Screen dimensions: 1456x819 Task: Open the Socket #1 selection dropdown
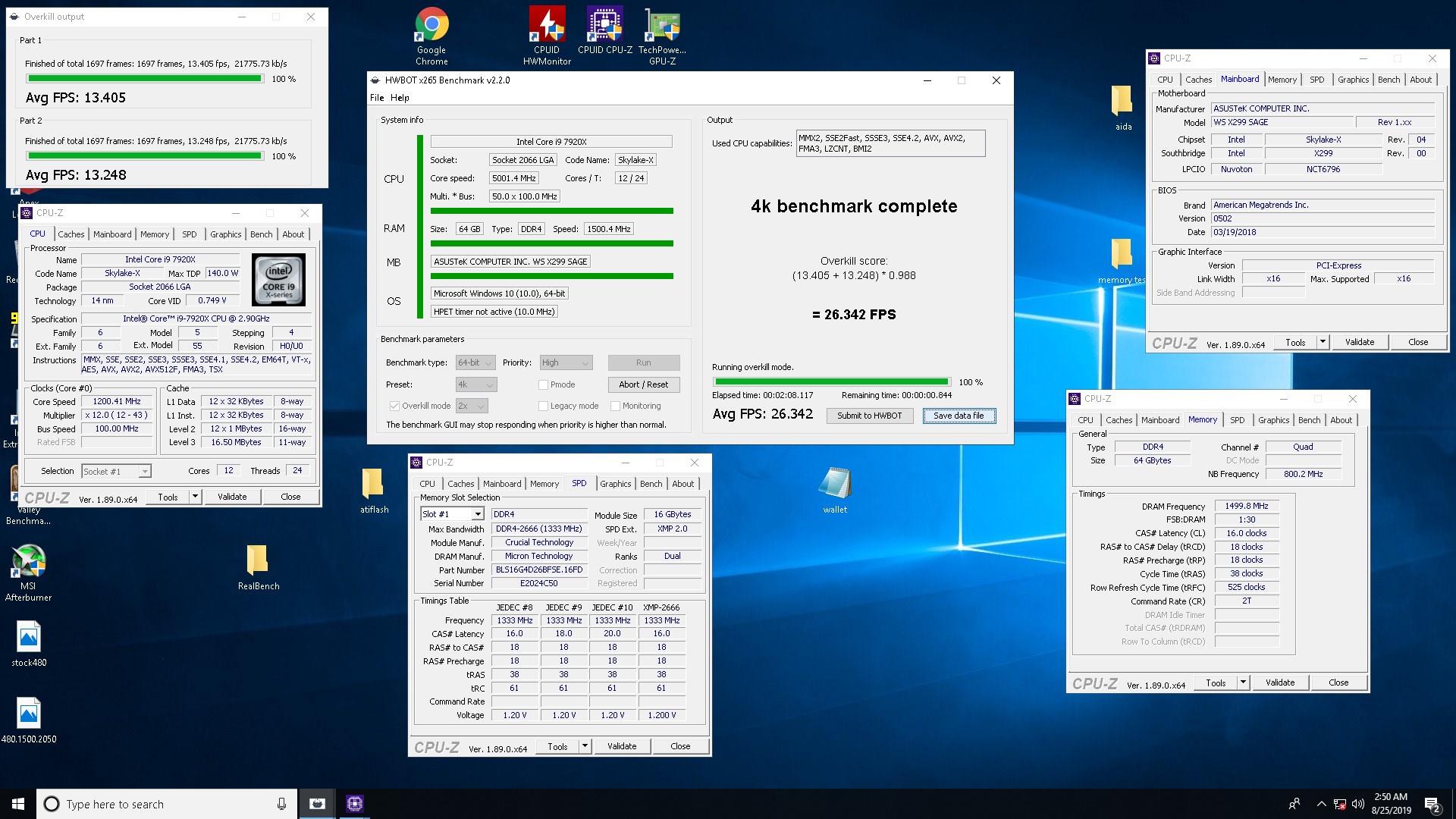coord(116,472)
